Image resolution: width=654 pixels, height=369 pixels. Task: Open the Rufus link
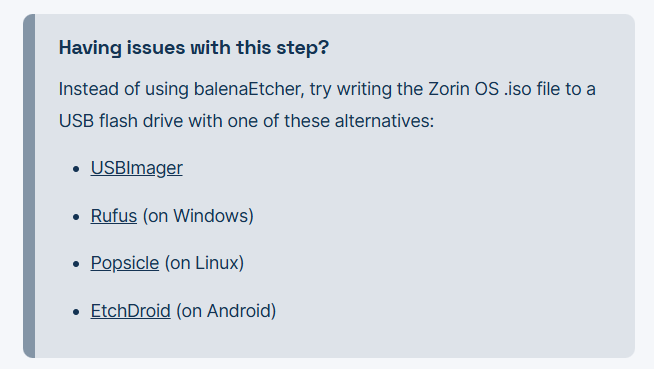113,216
